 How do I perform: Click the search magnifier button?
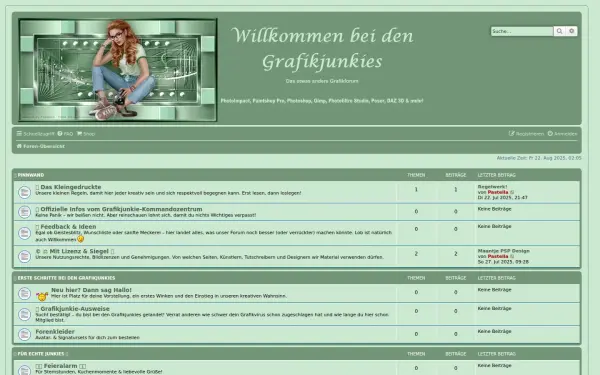coord(559,31)
